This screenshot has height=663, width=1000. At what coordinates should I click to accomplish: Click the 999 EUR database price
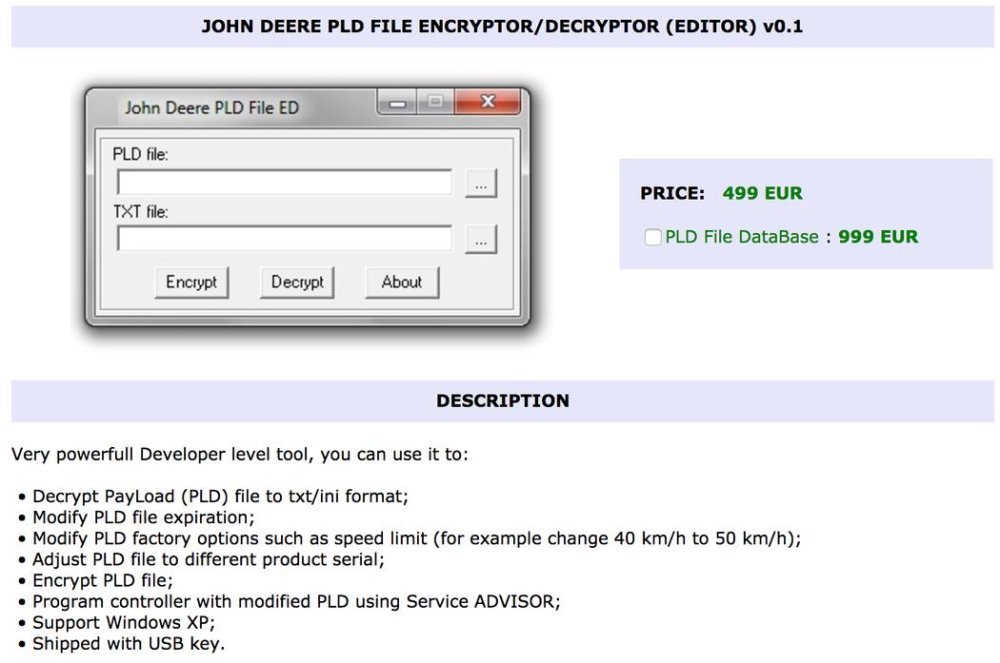pos(878,237)
